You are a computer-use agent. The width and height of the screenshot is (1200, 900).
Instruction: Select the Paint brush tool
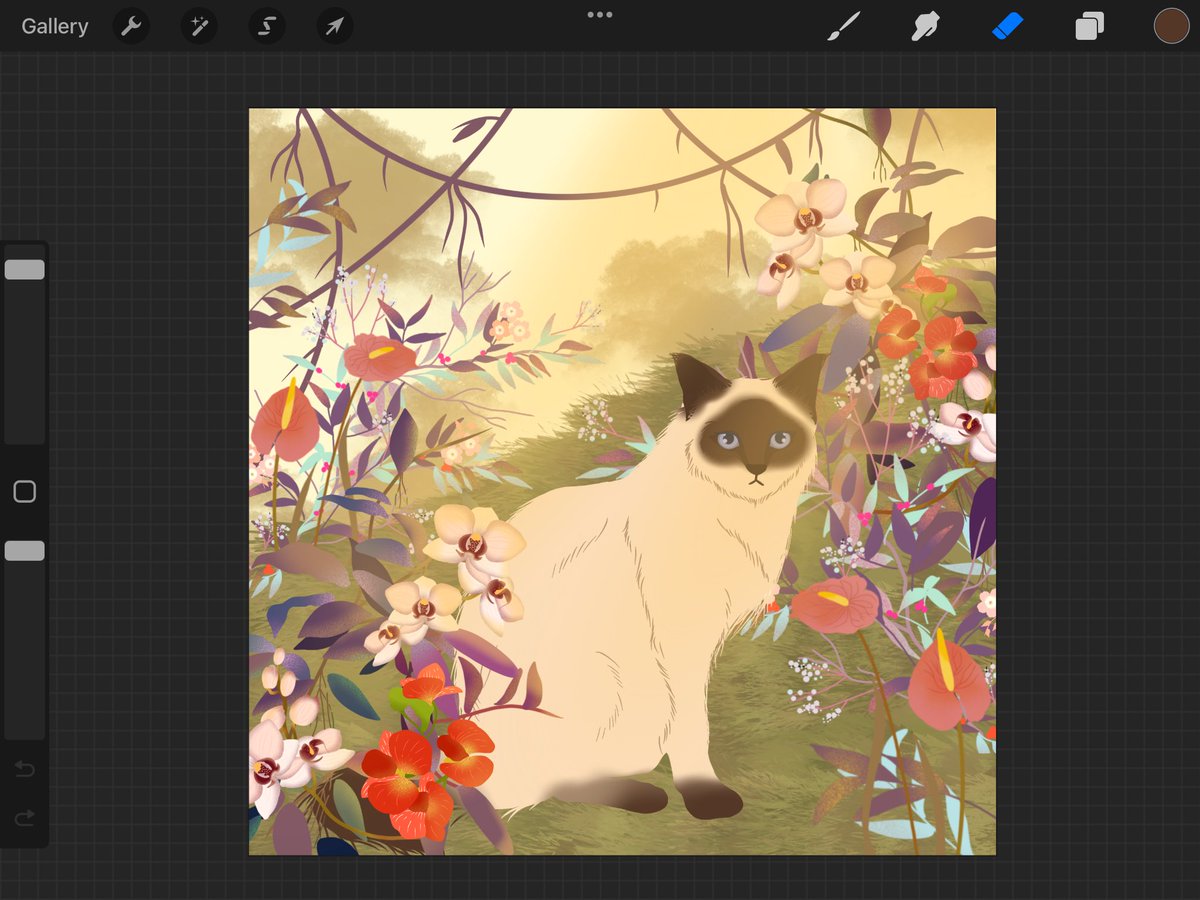coord(844,26)
